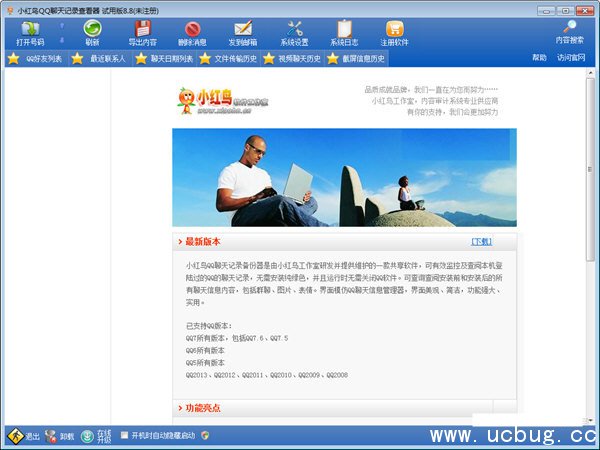Click the app icon in the title bar
600x450 pixels.
[10, 11]
